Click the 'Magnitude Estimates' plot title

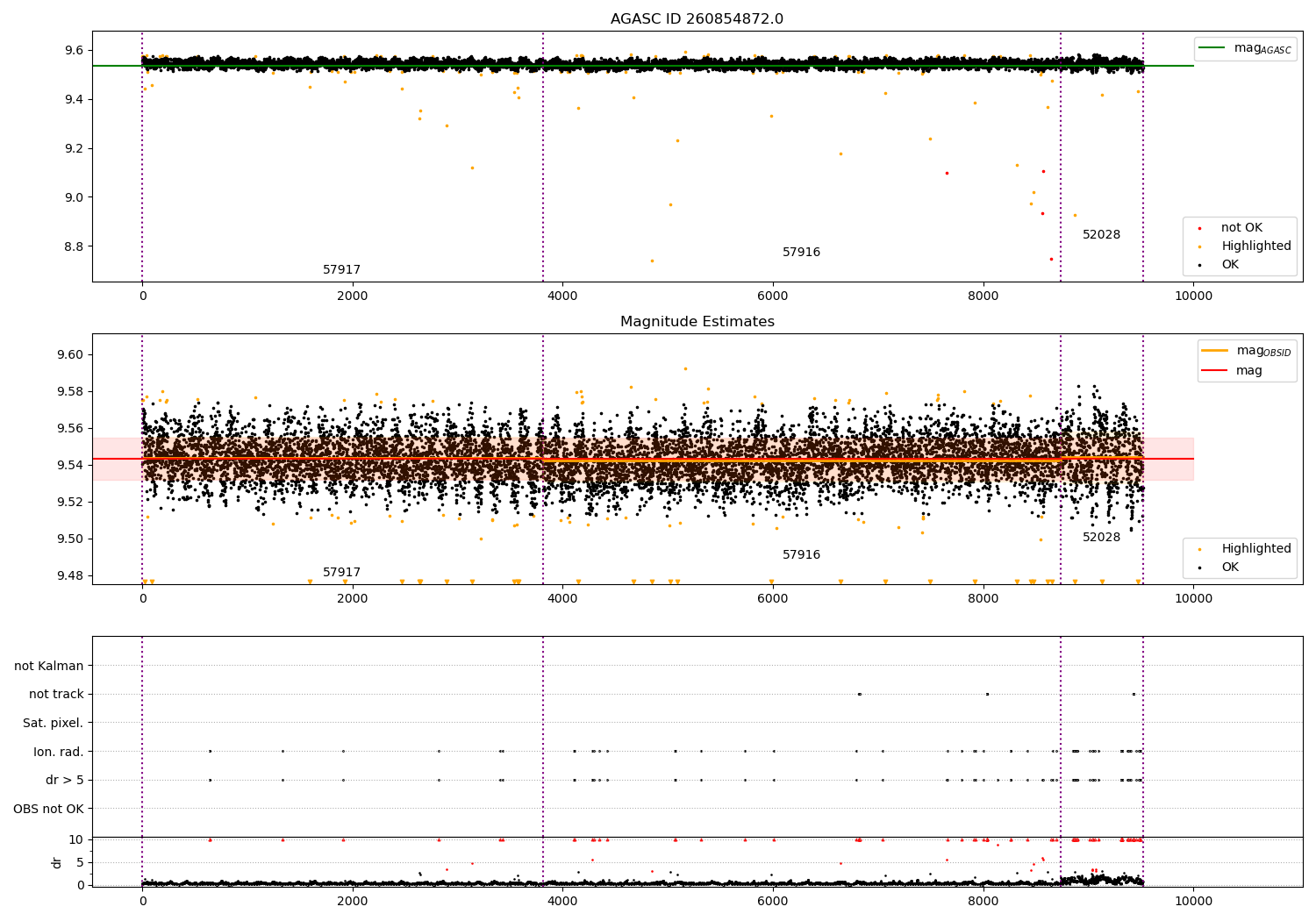tap(697, 322)
